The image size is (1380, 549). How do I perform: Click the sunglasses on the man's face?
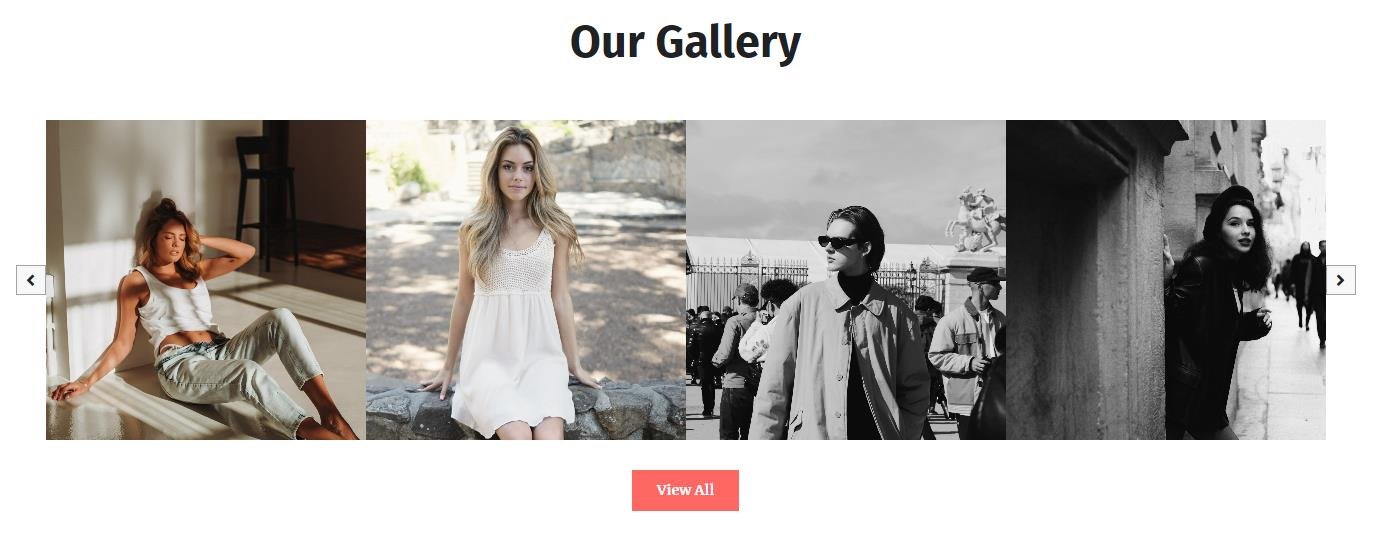(838, 242)
